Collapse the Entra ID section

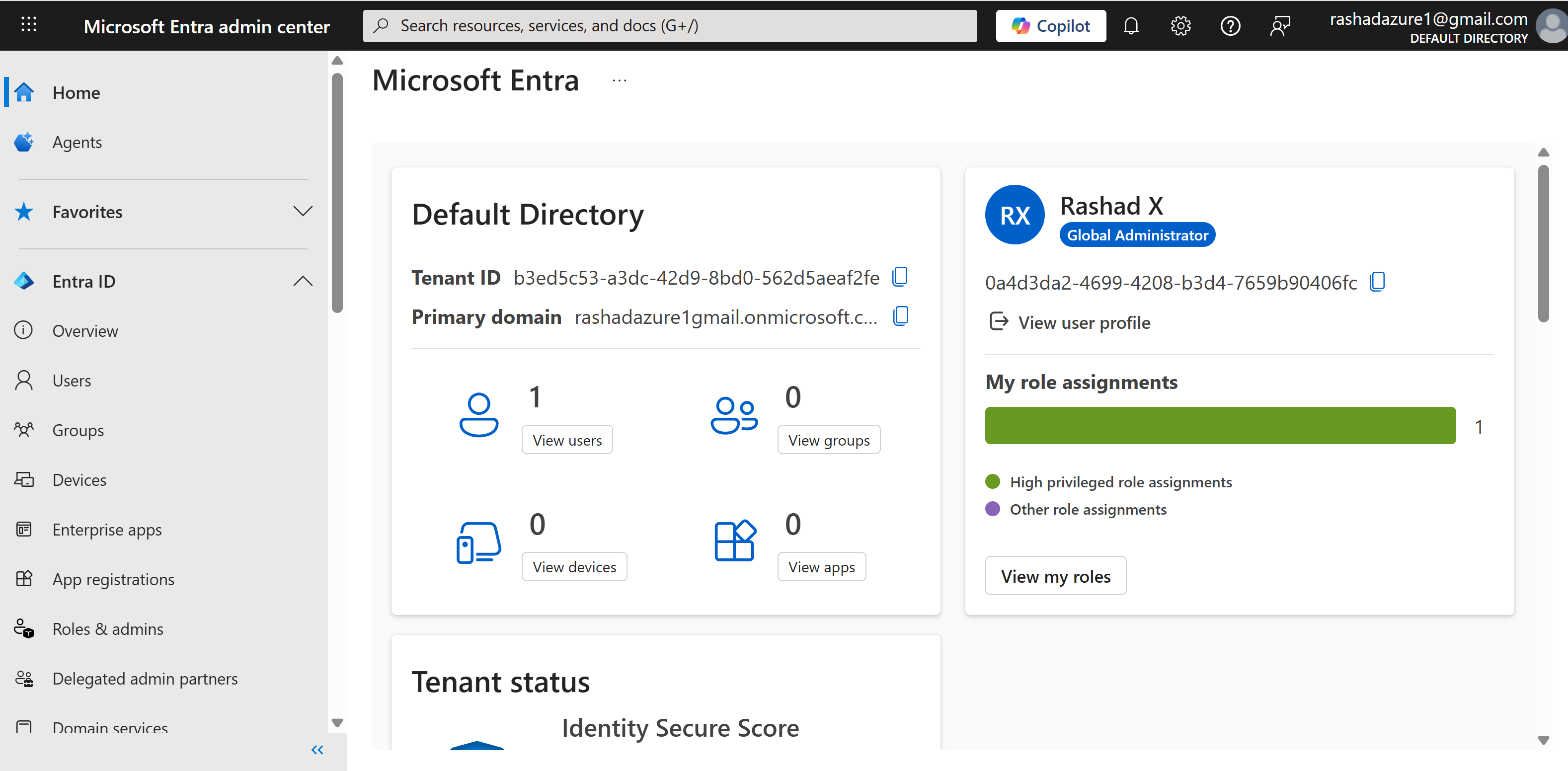(x=303, y=281)
